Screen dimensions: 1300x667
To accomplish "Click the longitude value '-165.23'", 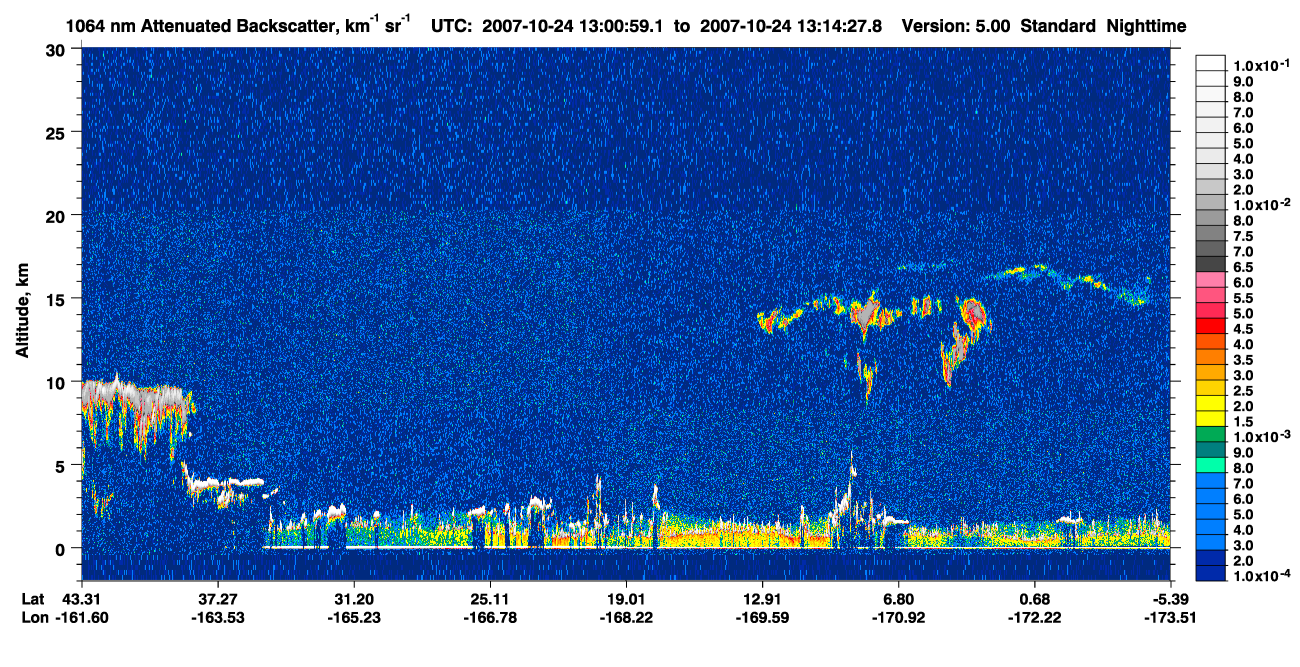I will 353,617.
